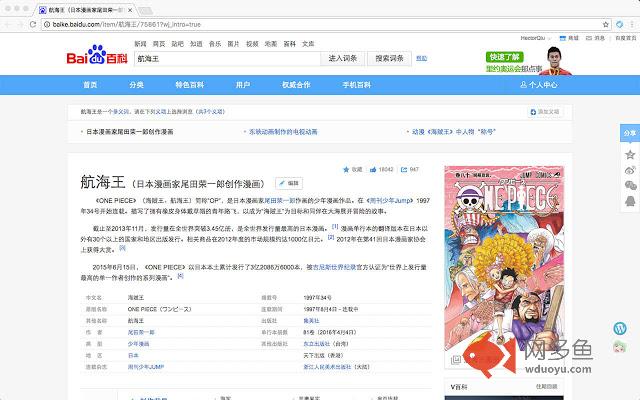Open 分类 in blue navigation bar
This screenshot has height=400, width=640.
point(136,85)
